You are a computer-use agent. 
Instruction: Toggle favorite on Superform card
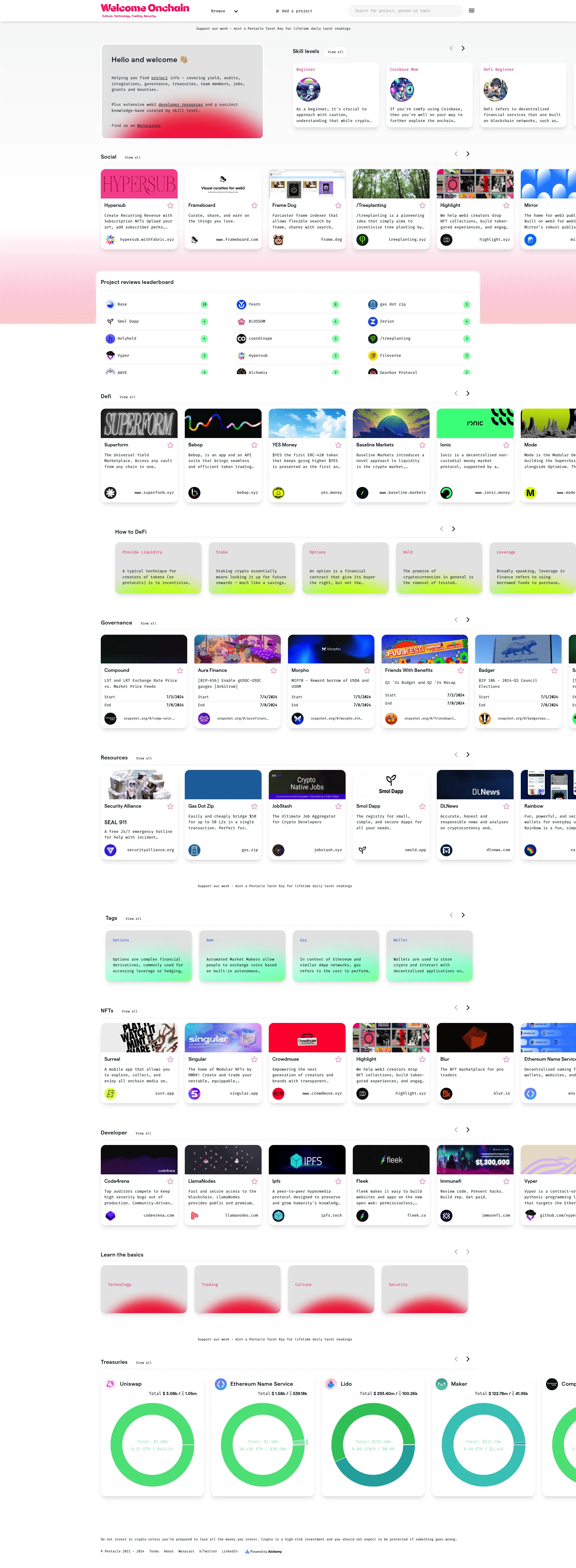click(170, 445)
